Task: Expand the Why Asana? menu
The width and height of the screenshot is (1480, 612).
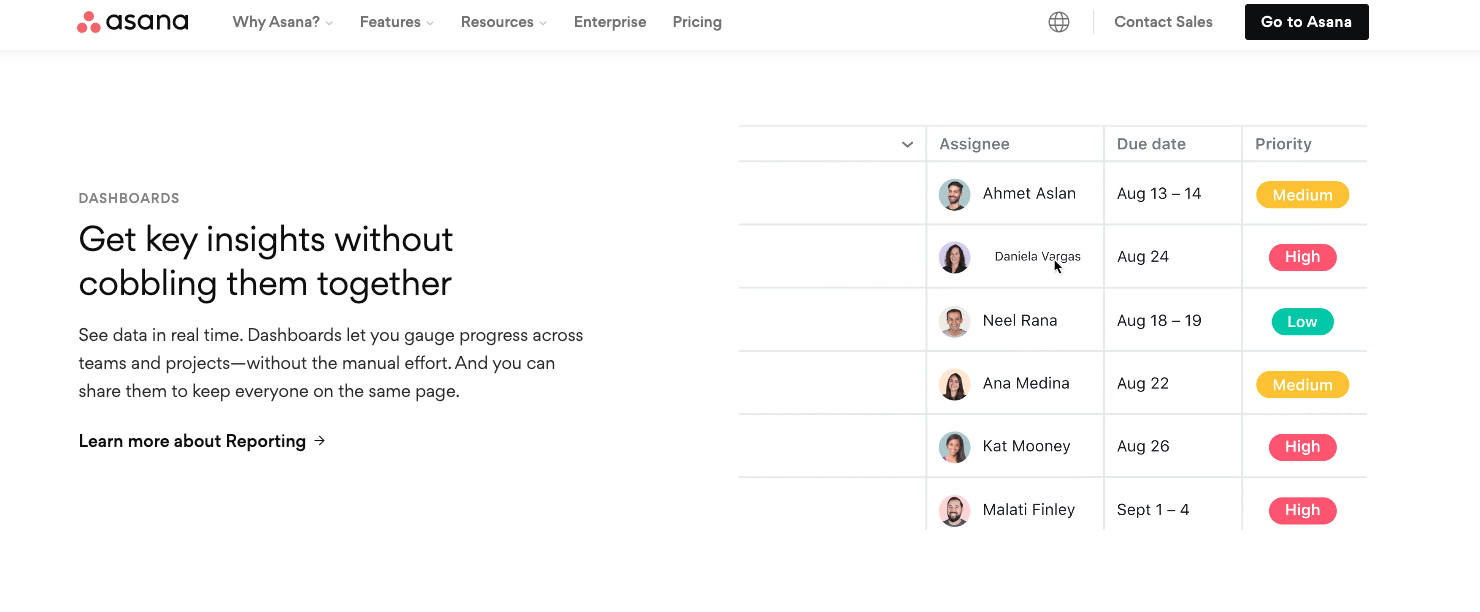Action: point(282,22)
